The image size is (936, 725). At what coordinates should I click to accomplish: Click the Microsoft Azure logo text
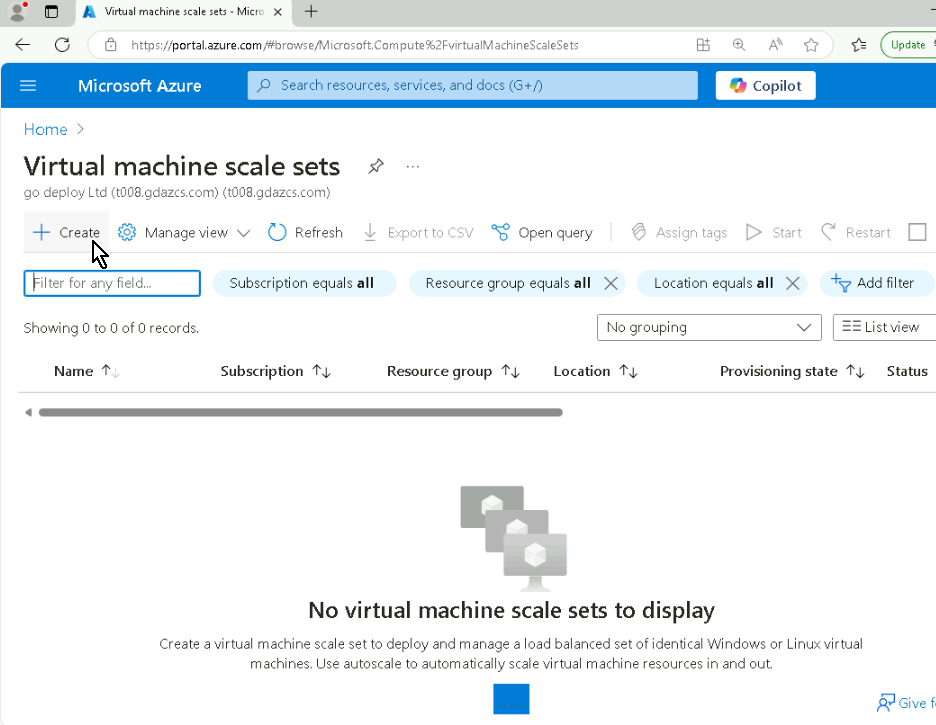(140, 86)
